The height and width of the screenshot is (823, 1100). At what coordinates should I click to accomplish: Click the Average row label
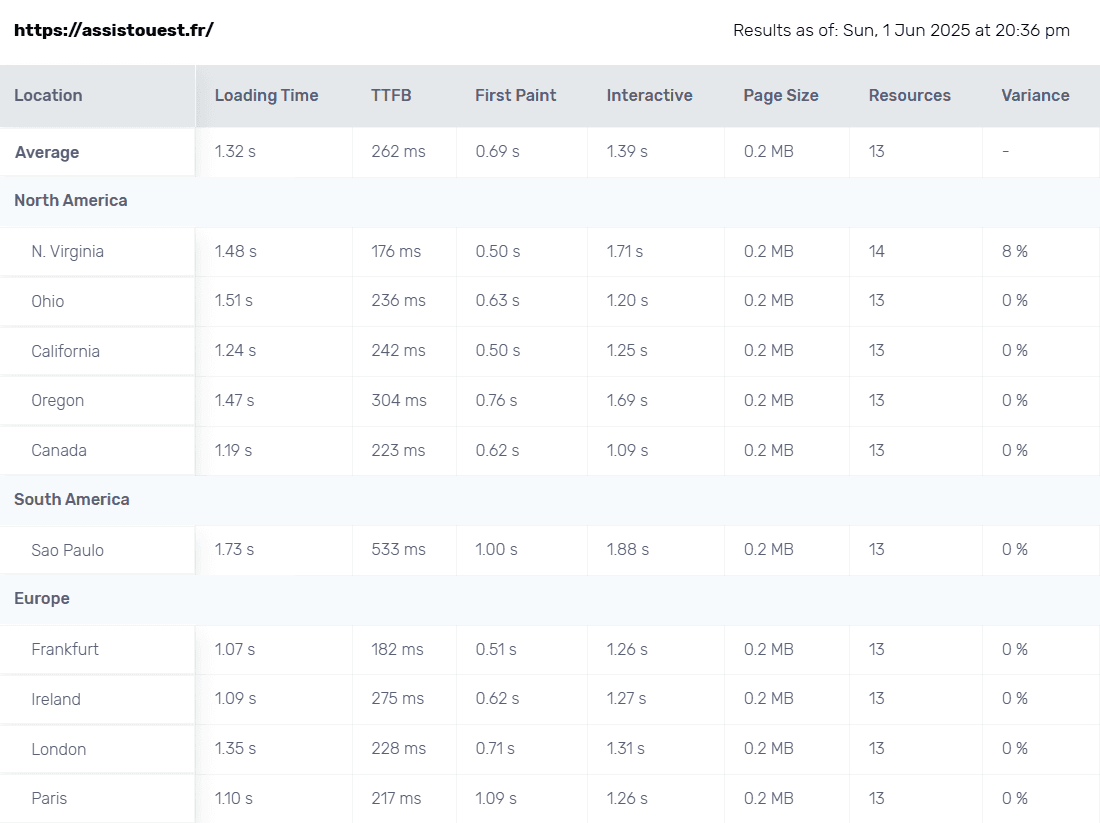click(47, 153)
